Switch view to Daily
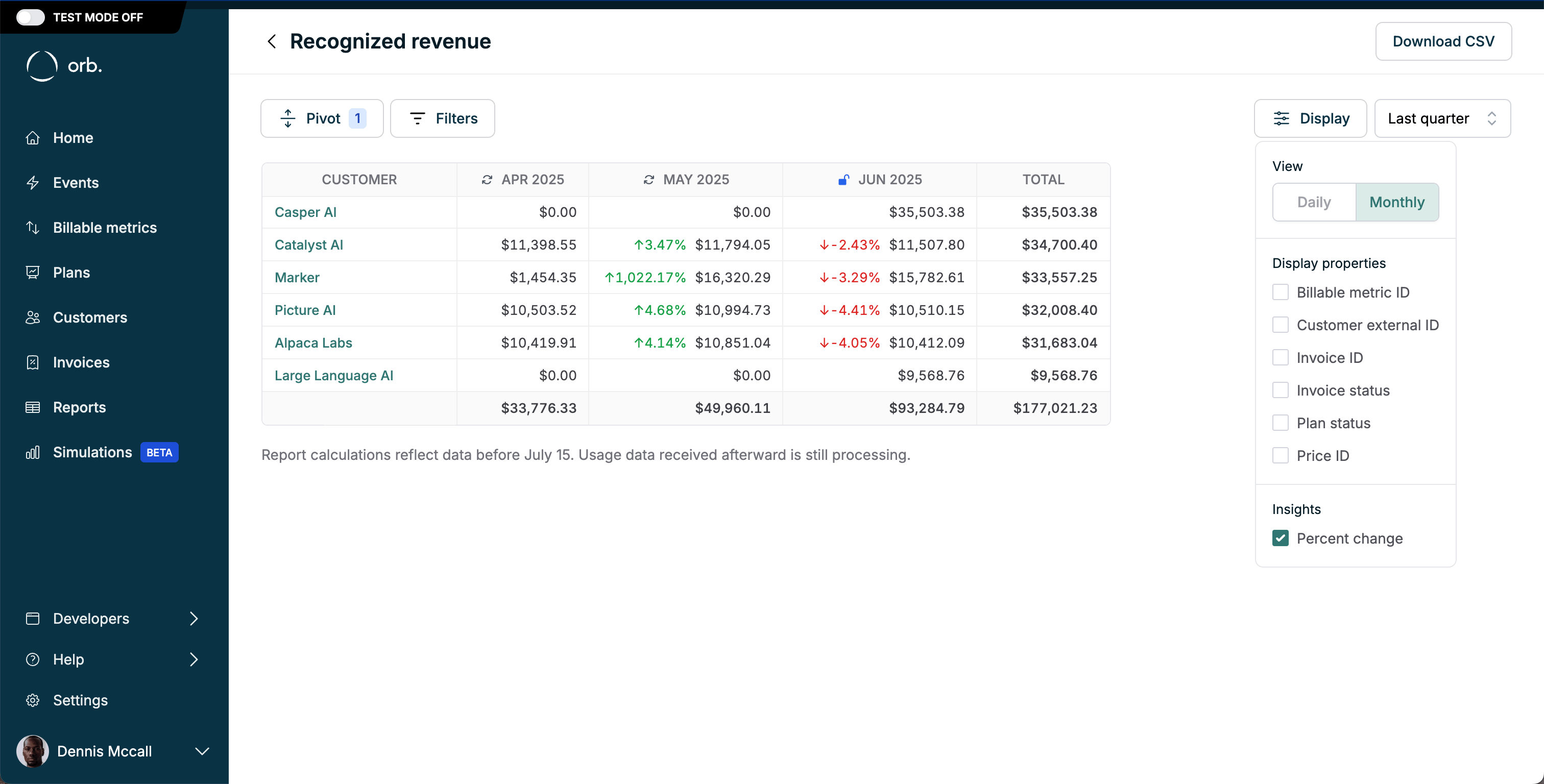Viewport: 1544px width, 784px height. tap(1314, 203)
